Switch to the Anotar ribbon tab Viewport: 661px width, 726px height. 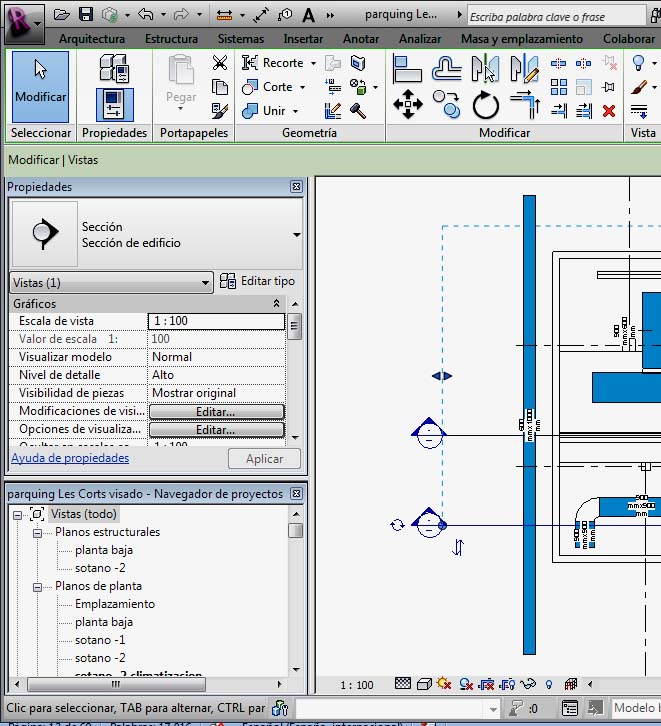point(360,39)
